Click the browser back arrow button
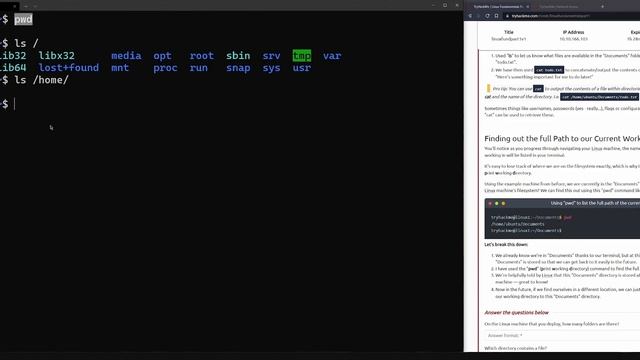 click(x=470, y=16)
